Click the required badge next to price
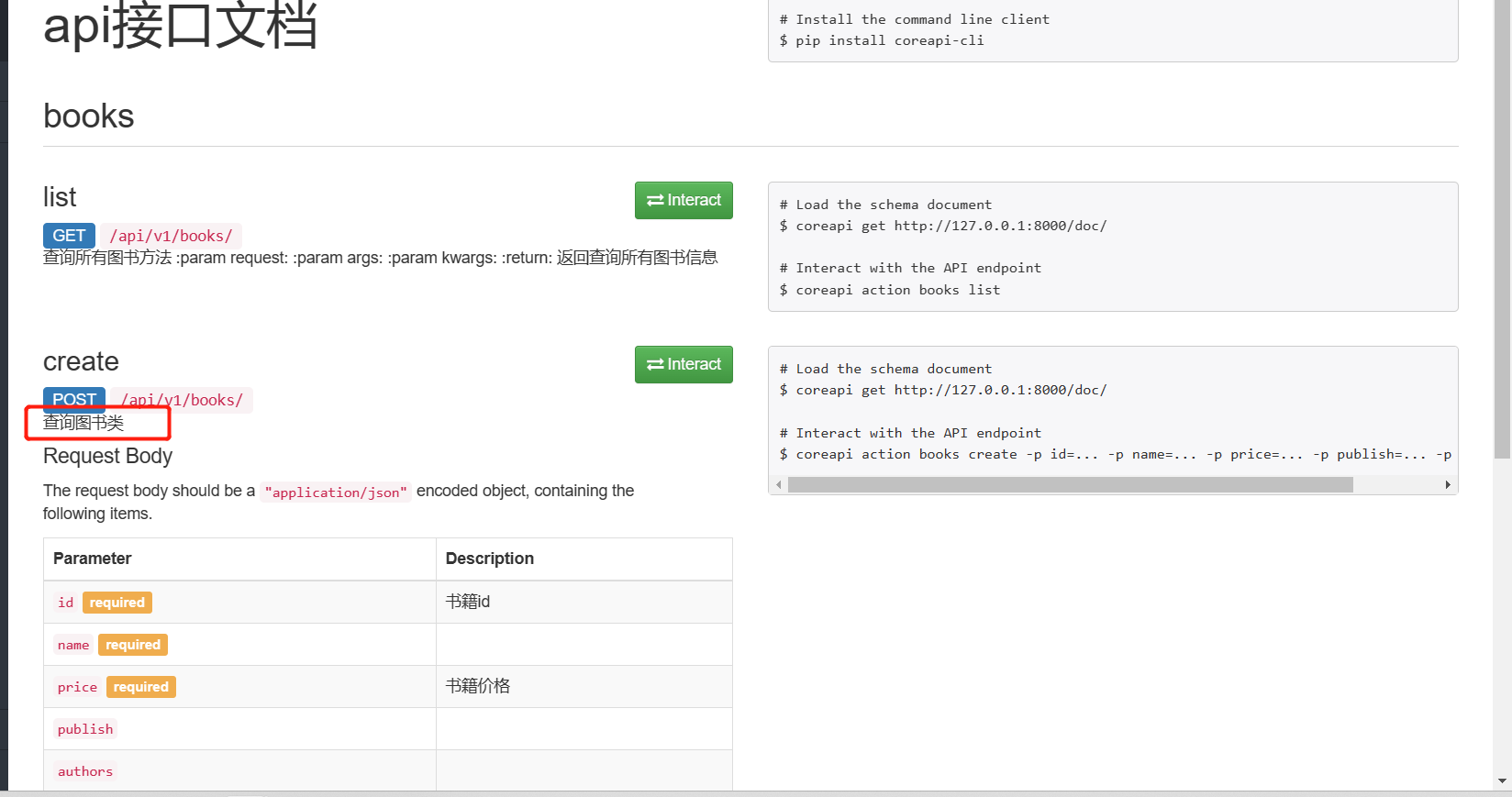Image resolution: width=1512 pixels, height=797 pixels. tap(141, 687)
